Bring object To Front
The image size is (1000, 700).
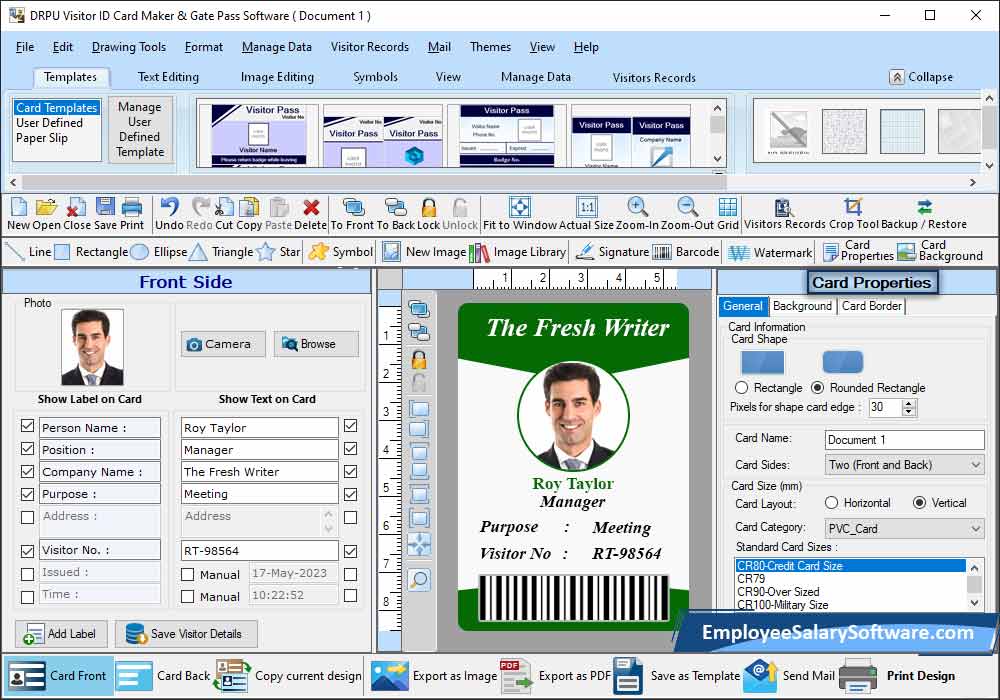pyautogui.click(x=353, y=207)
